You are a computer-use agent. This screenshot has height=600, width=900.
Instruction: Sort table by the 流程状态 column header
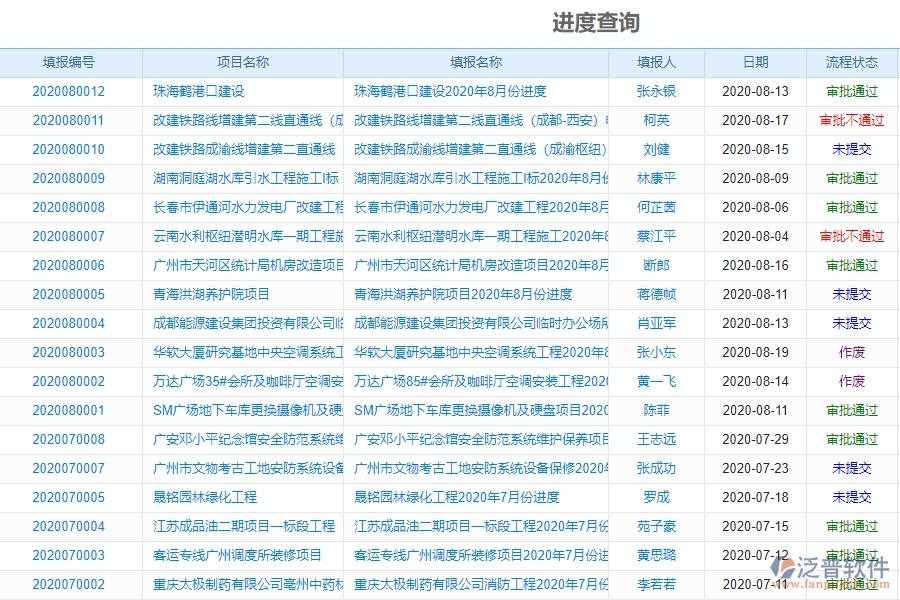pos(850,62)
